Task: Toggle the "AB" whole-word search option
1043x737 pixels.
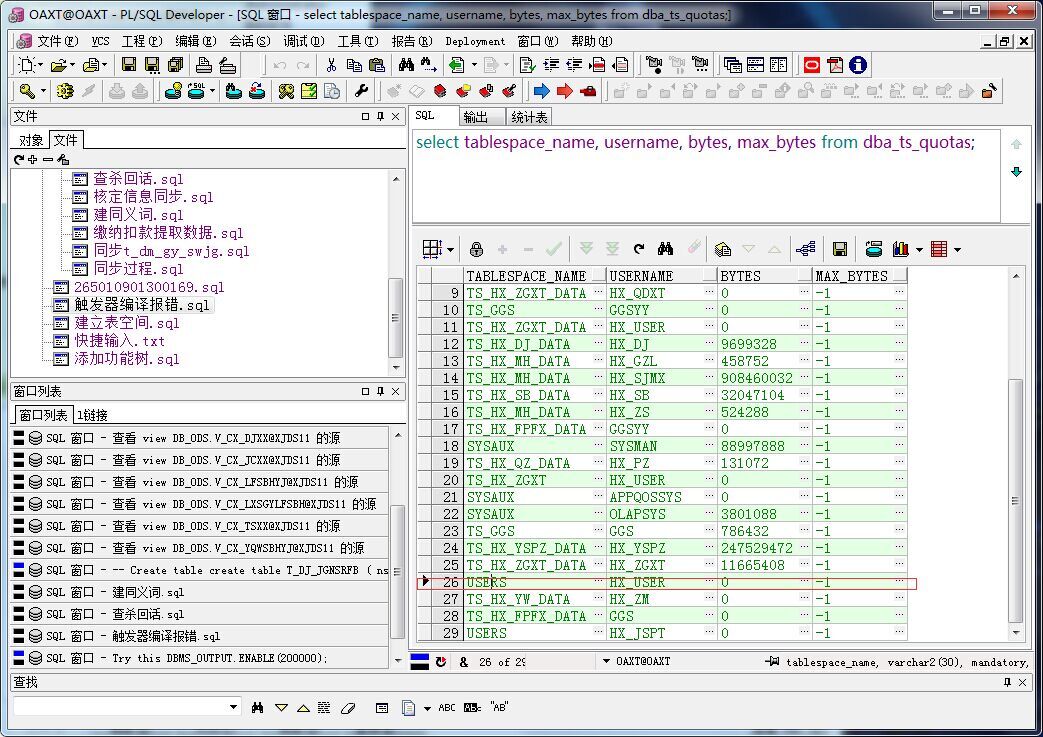Action: [x=498, y=707]
